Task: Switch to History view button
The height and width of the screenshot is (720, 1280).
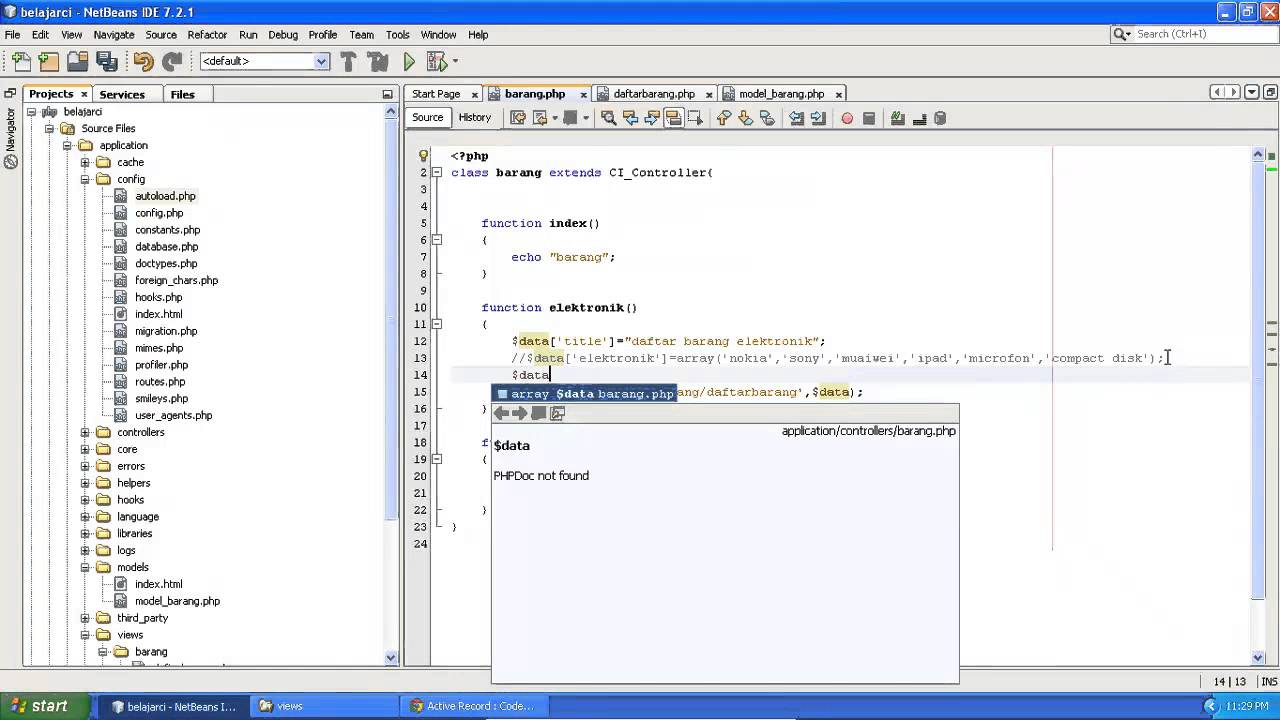Action: (475, 118)
